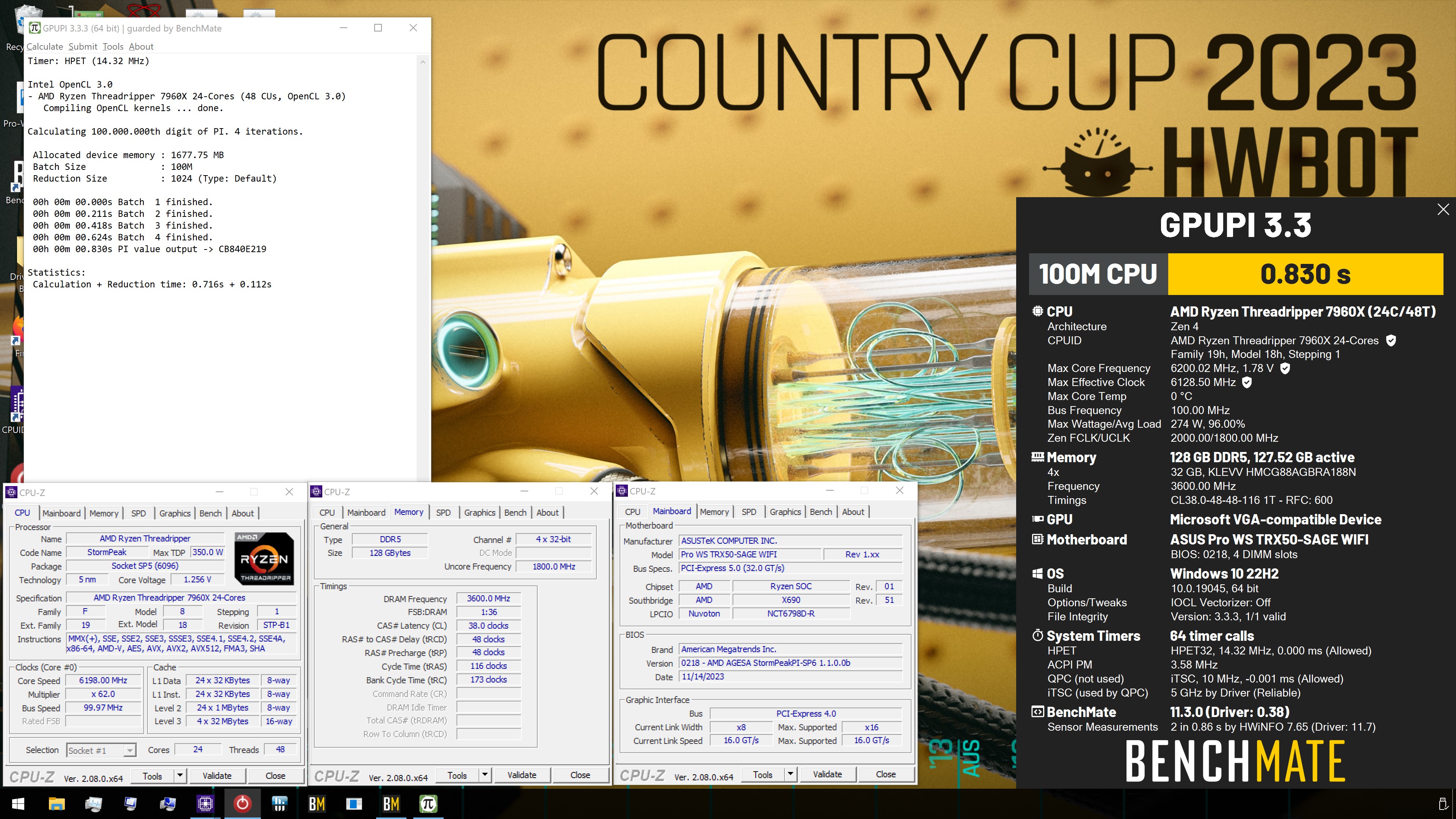1456x819 pixels.
Task: Click the Uncore Frequency 1800.0 MHz value
Action: pyautogui.click(x=553, y=566)
